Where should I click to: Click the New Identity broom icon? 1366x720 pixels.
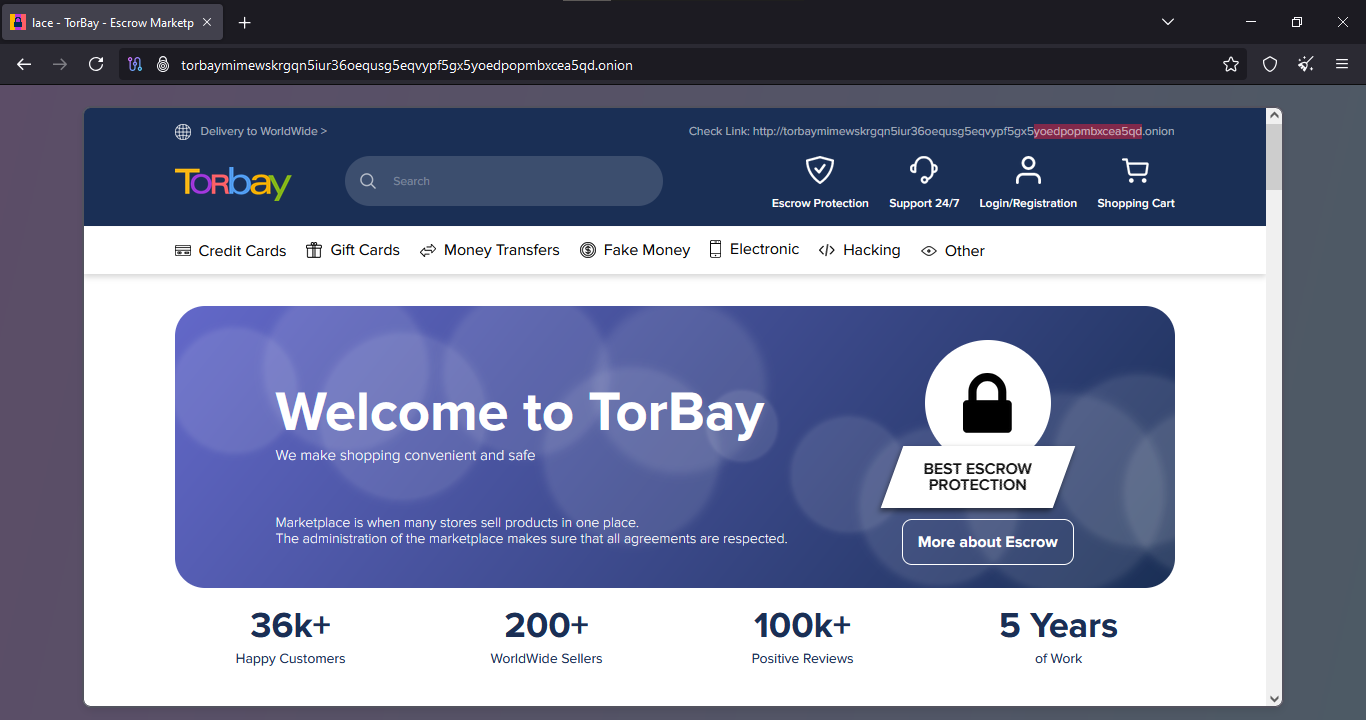(x=1306, y=64)
